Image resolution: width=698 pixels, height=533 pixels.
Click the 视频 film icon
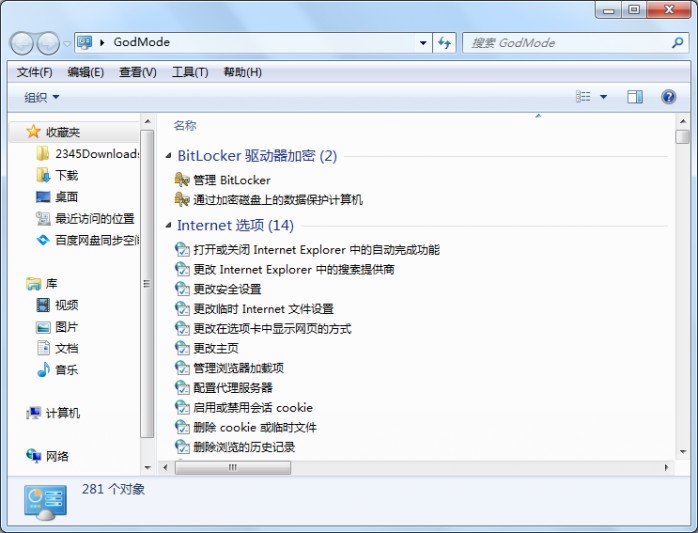pos(43,305)
